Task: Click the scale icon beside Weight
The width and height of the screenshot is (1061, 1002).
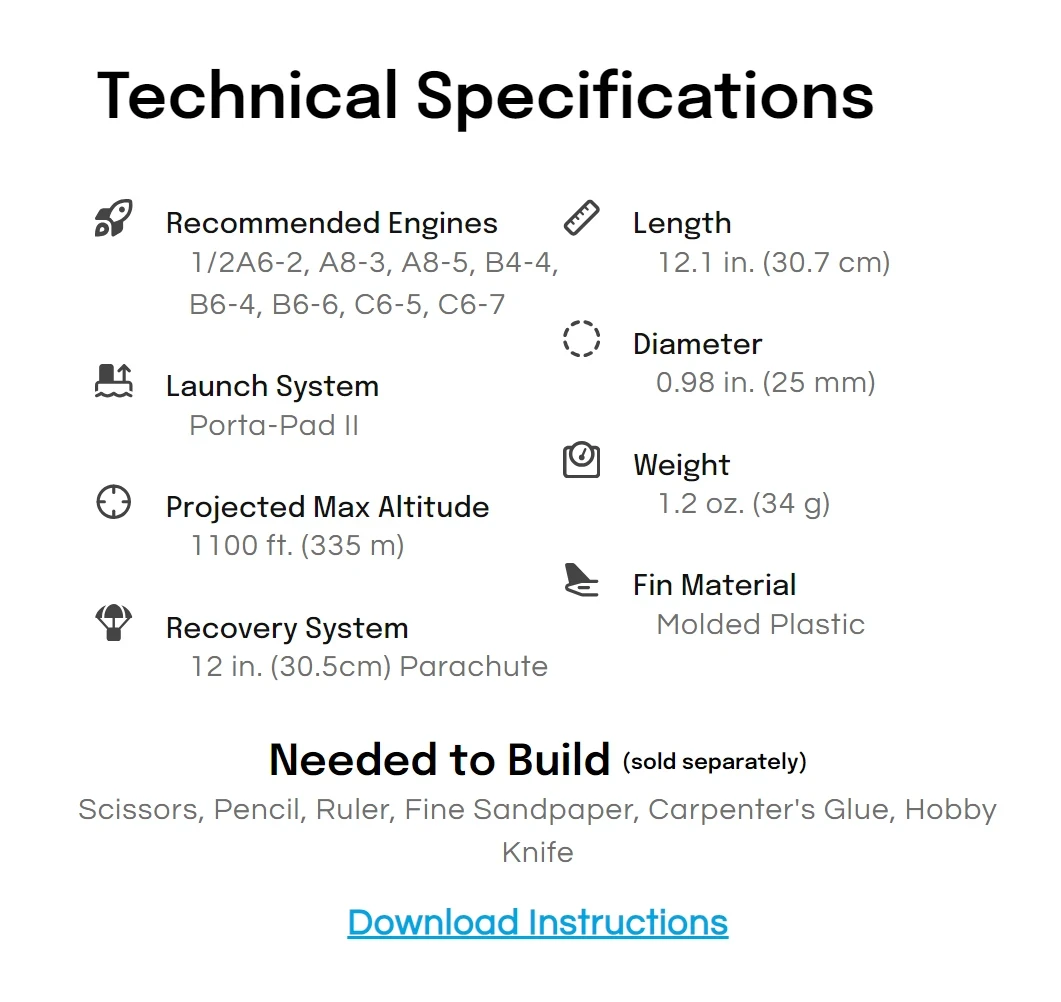Action: point(581,460)
